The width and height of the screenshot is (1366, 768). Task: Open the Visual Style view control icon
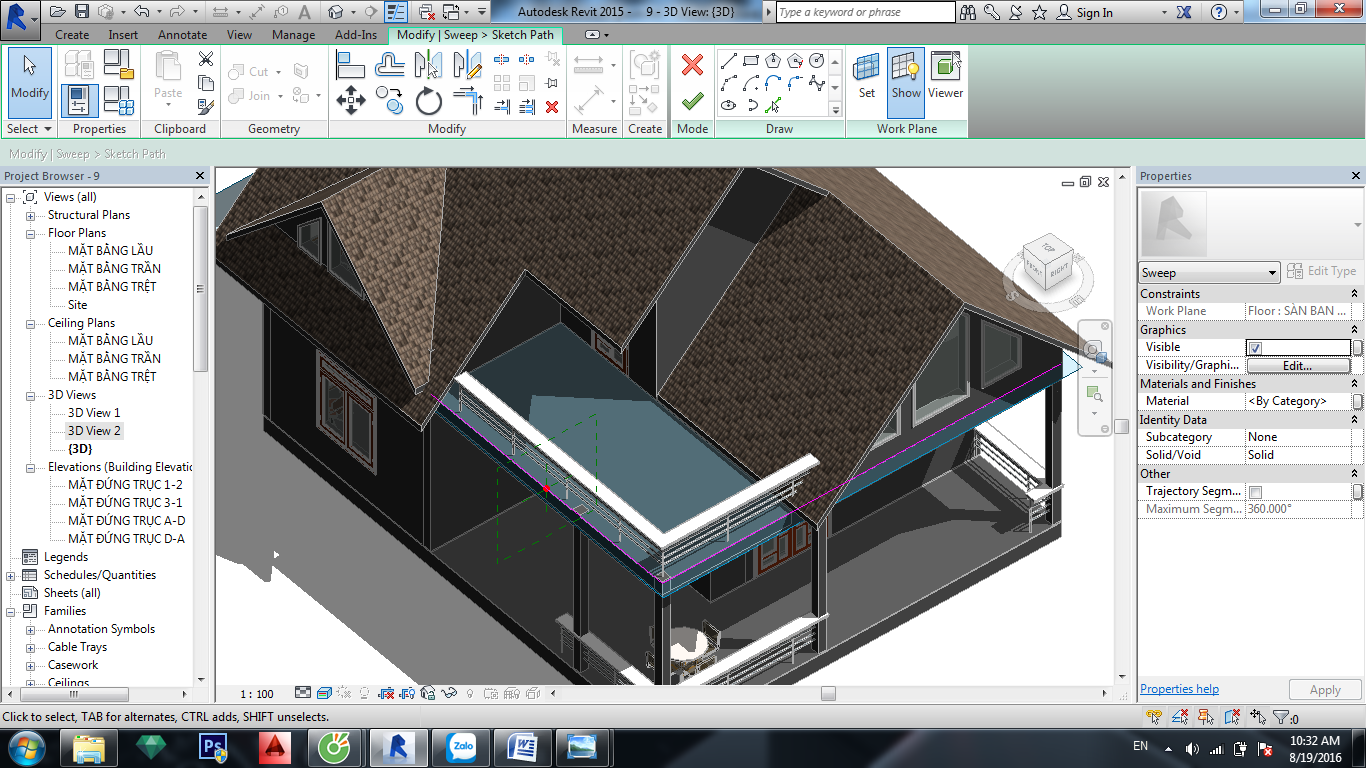click(324, 693)
